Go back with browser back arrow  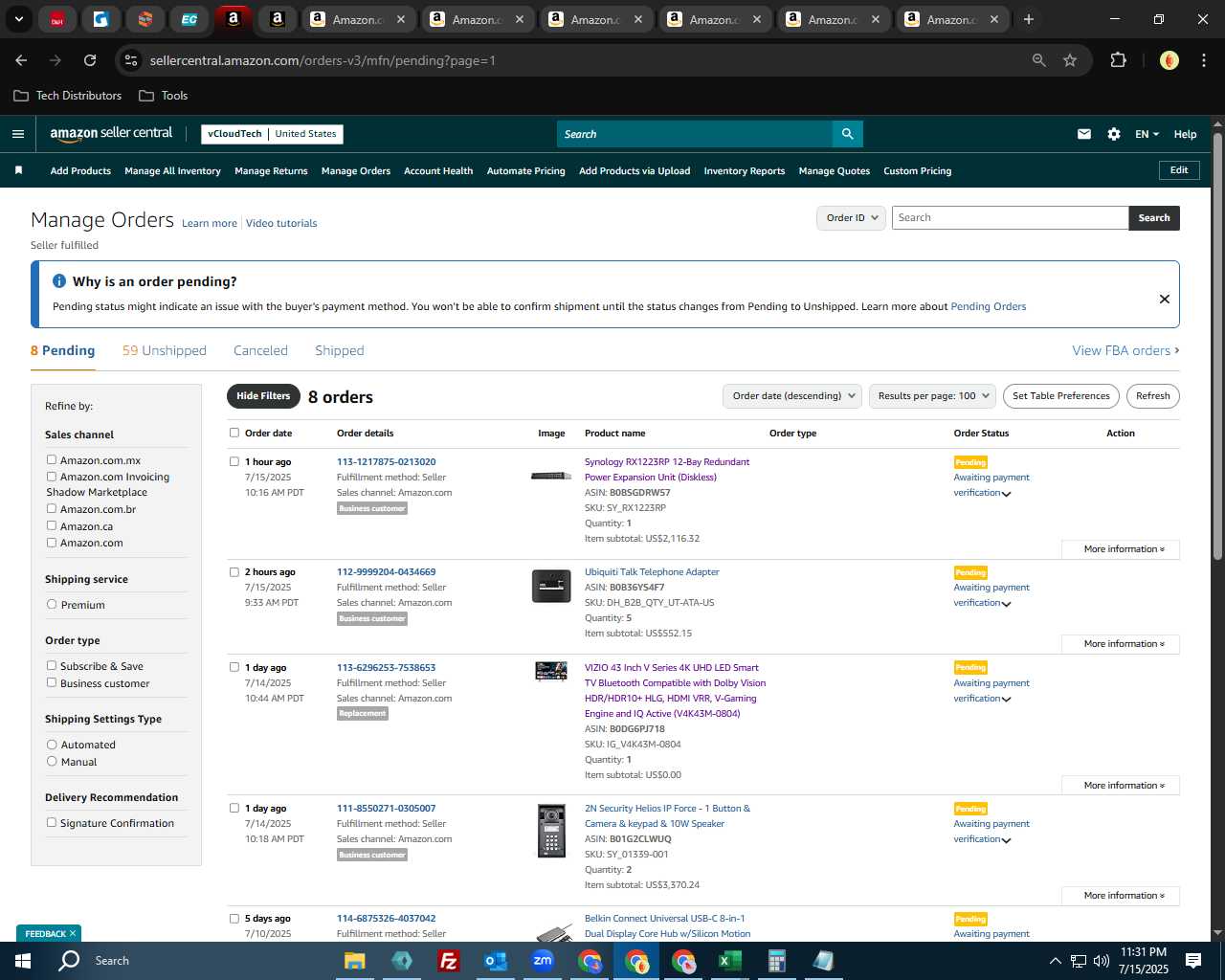21,60
